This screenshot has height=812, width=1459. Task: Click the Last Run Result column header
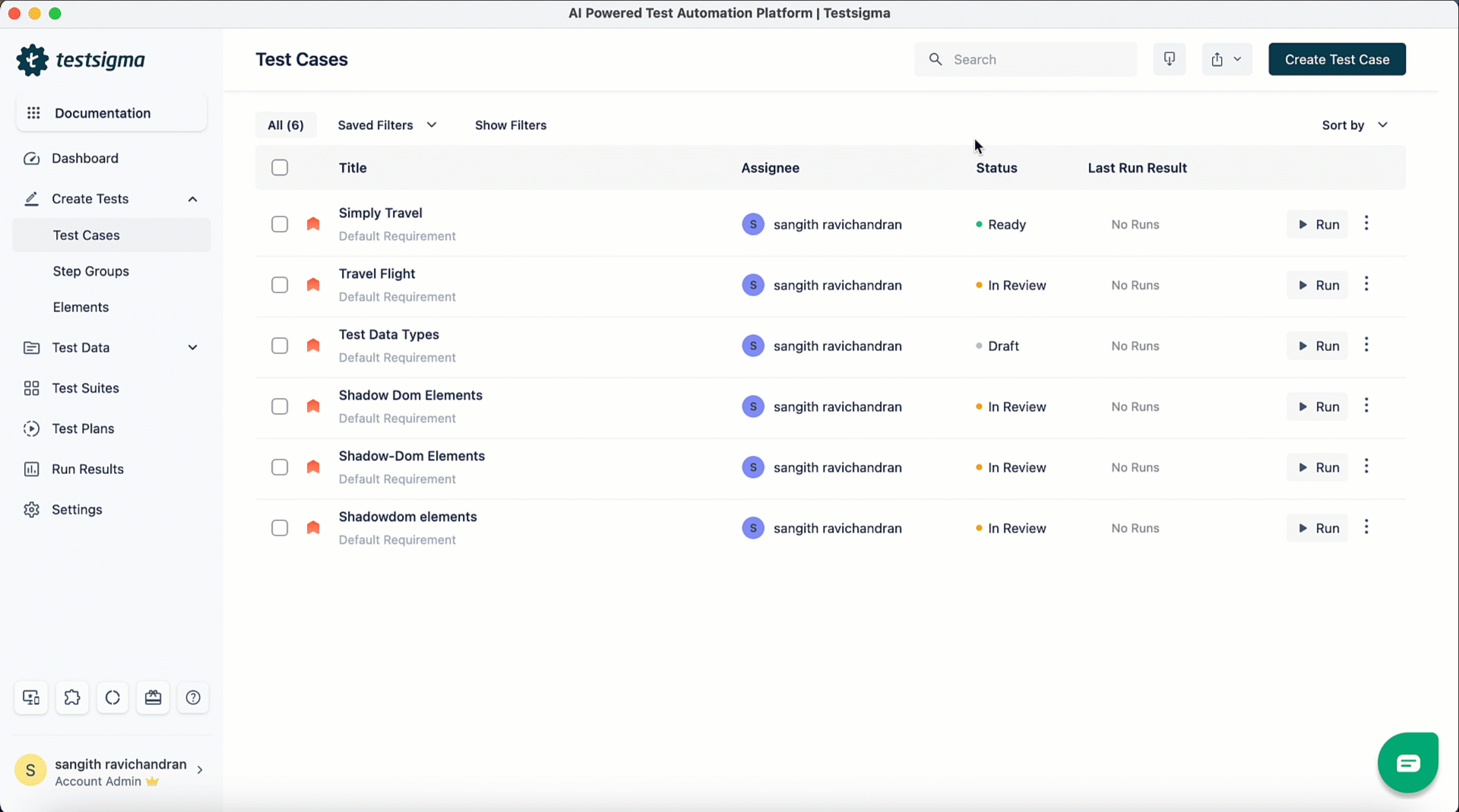[x=1138, y=168]
